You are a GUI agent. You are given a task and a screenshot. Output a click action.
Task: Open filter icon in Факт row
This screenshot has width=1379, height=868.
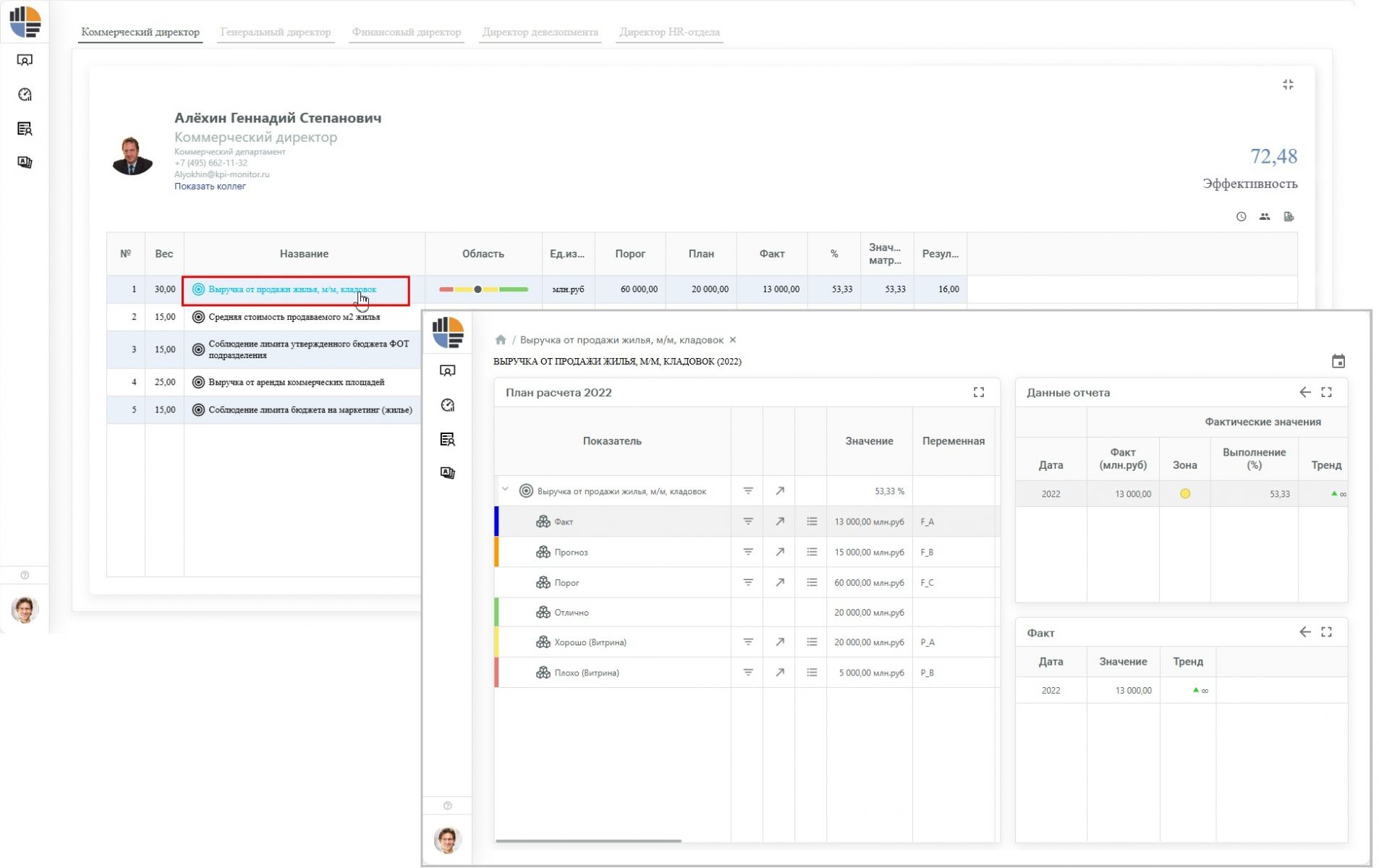pyautogui.click(x=748, y=522)
